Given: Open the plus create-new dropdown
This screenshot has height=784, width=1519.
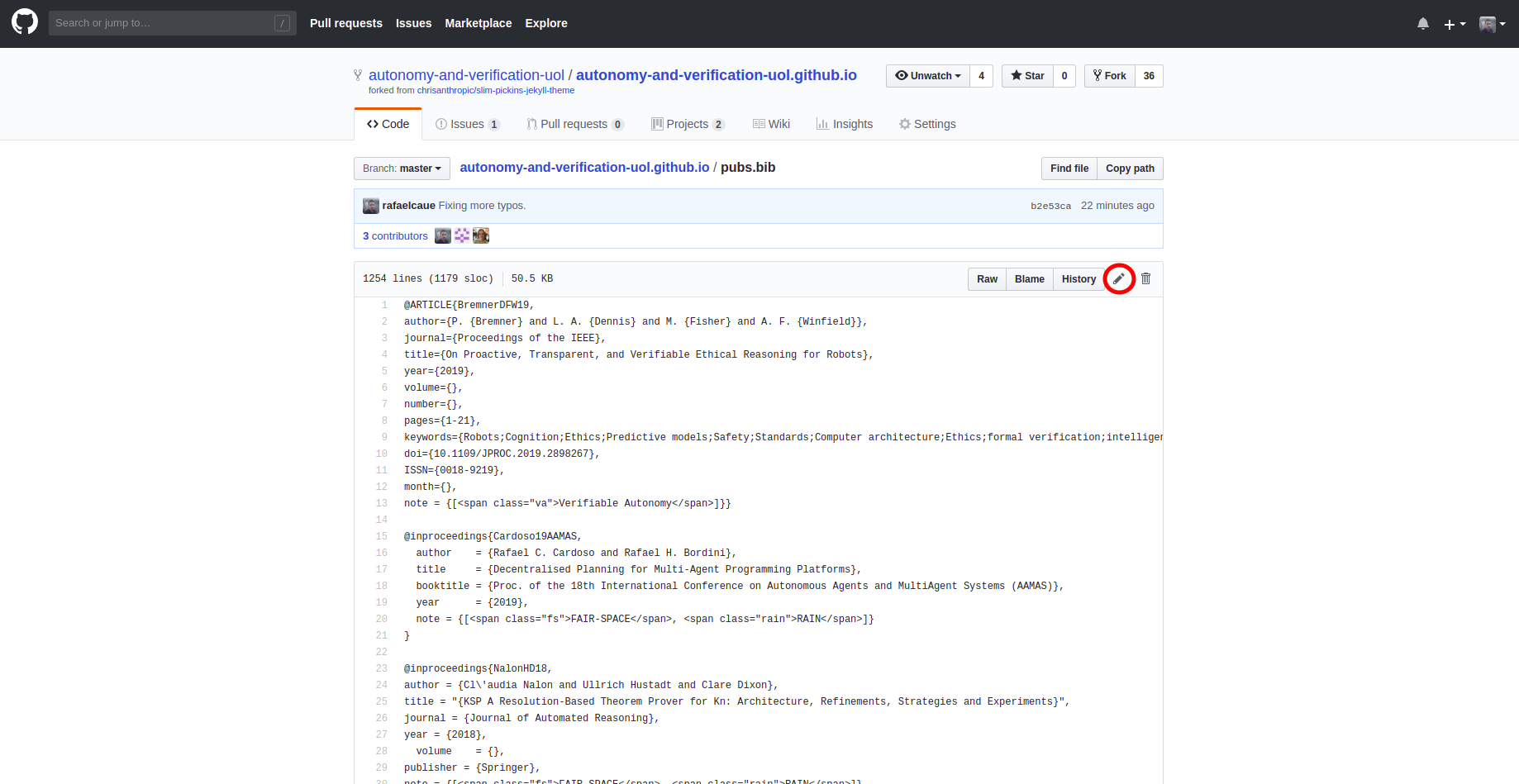Looking at the screenshot, I should pyautogui.click(x=1454, y=24).
